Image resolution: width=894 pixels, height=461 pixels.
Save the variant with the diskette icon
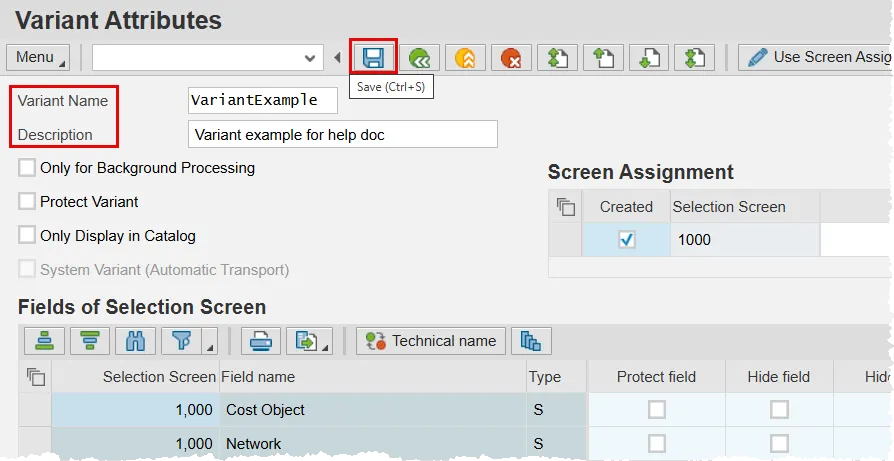tap(373, 58)
